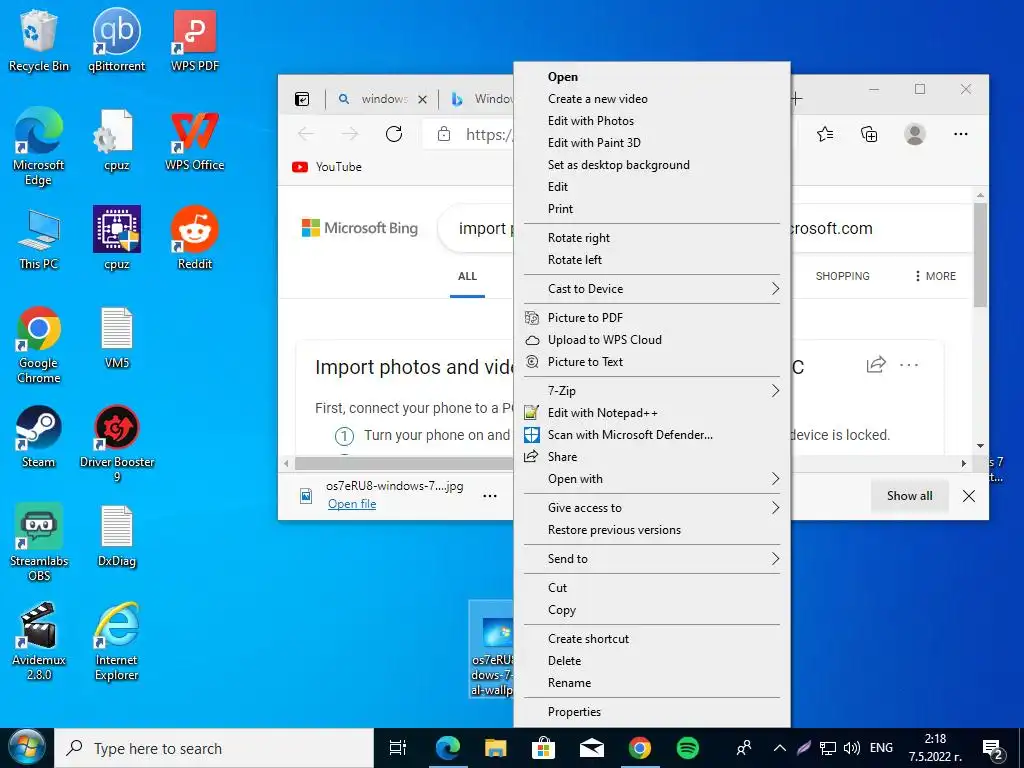Open the Mail app from taskbar
Image resolution: width=1024 pixels, height=768 pixels.
click(592, 748)
